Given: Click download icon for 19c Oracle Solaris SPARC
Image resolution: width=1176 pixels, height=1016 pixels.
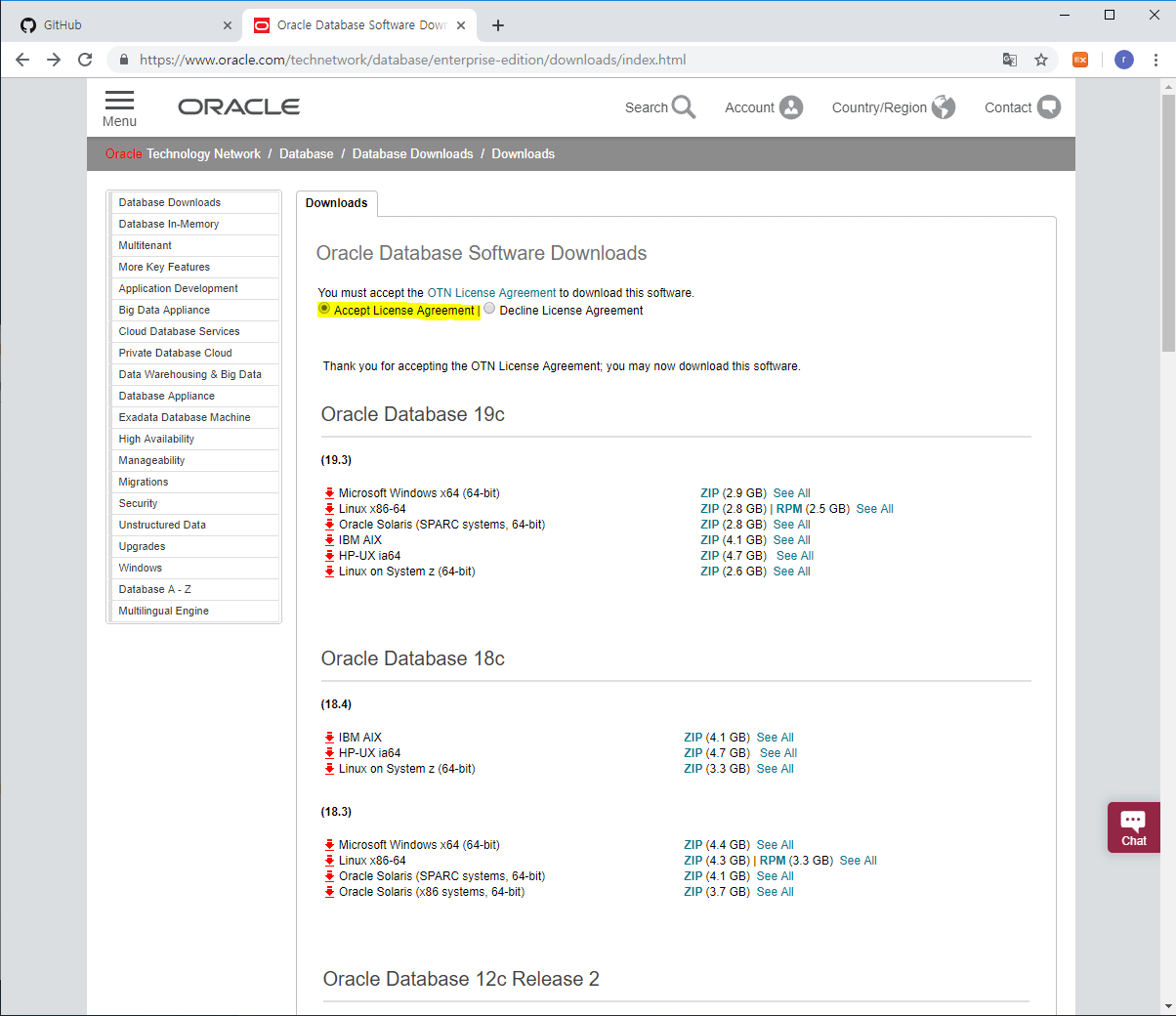Looking at the screenshot, I should click(330, 525).
